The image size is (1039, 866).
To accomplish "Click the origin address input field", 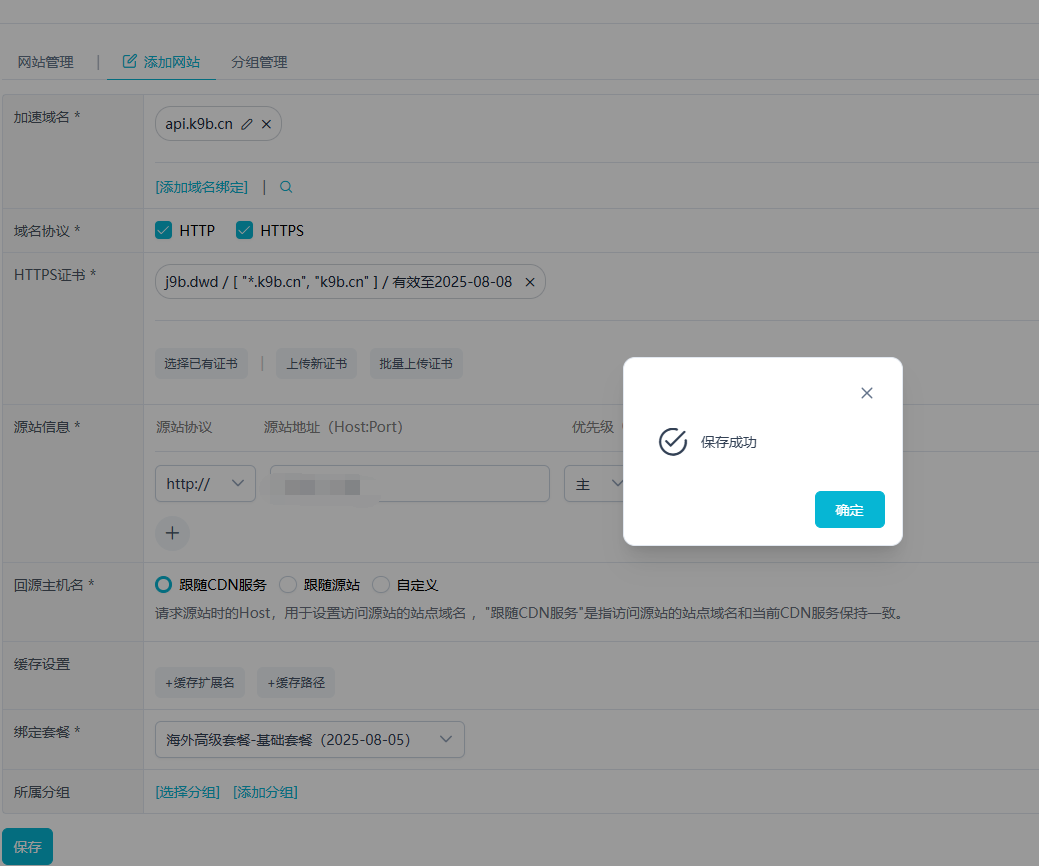I will click(x=410, y=484).
